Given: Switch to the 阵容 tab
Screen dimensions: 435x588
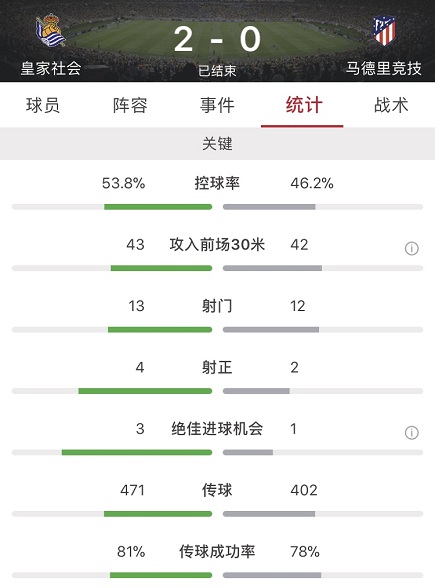Looking at the screenshot, I should (130, 105).
